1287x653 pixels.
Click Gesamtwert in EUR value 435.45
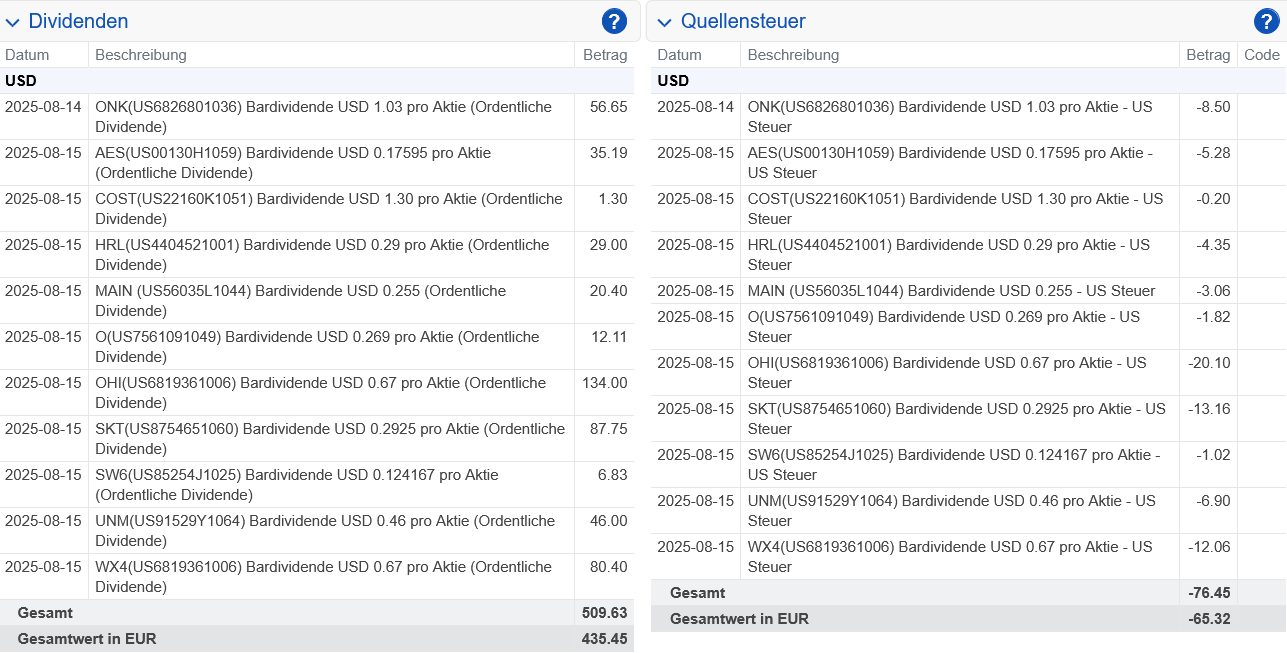(605, 638)
